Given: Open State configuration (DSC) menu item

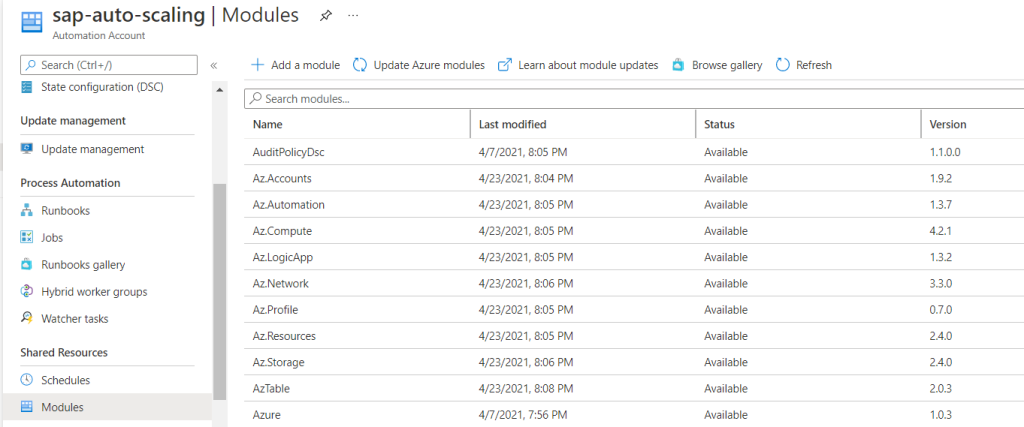Looking at the screenshot, I should pyautogui.click(x=102, y=87).
